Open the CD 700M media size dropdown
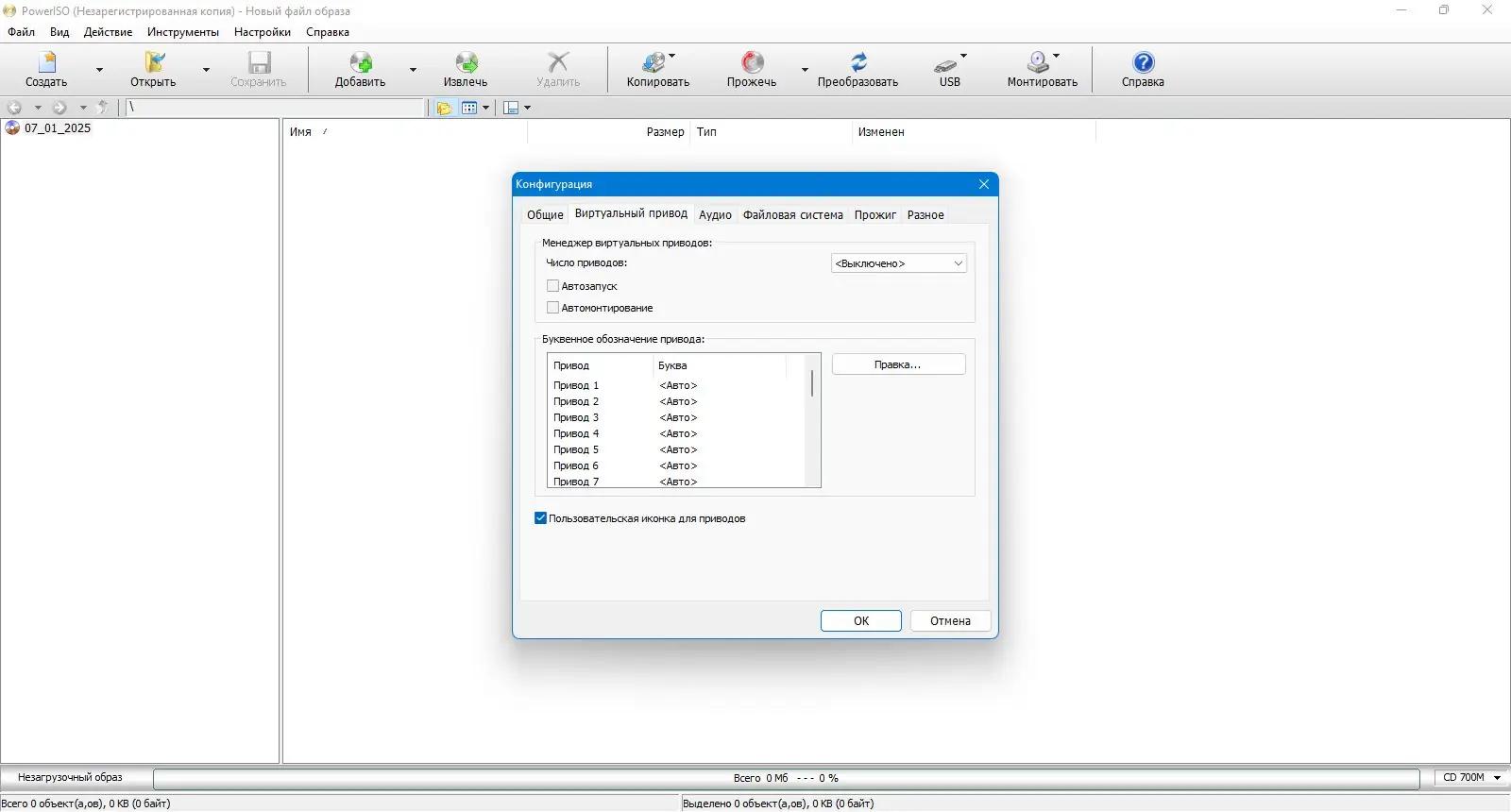 [x=1471, y=778]
